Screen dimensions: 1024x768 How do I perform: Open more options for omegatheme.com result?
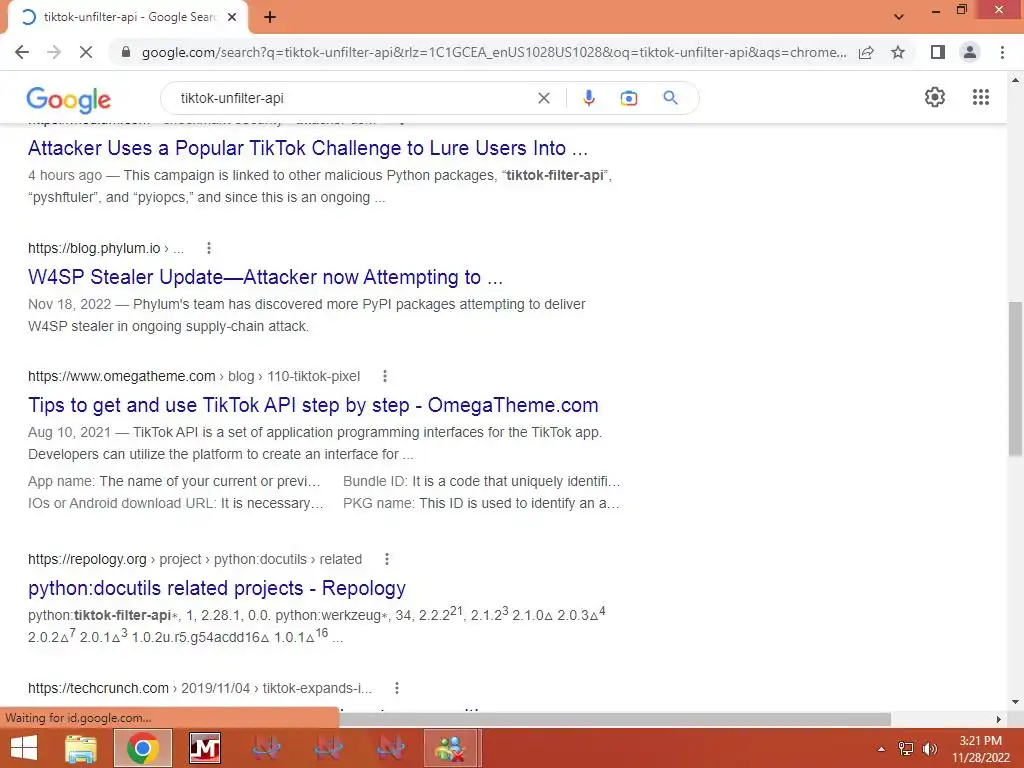(385, 376)
